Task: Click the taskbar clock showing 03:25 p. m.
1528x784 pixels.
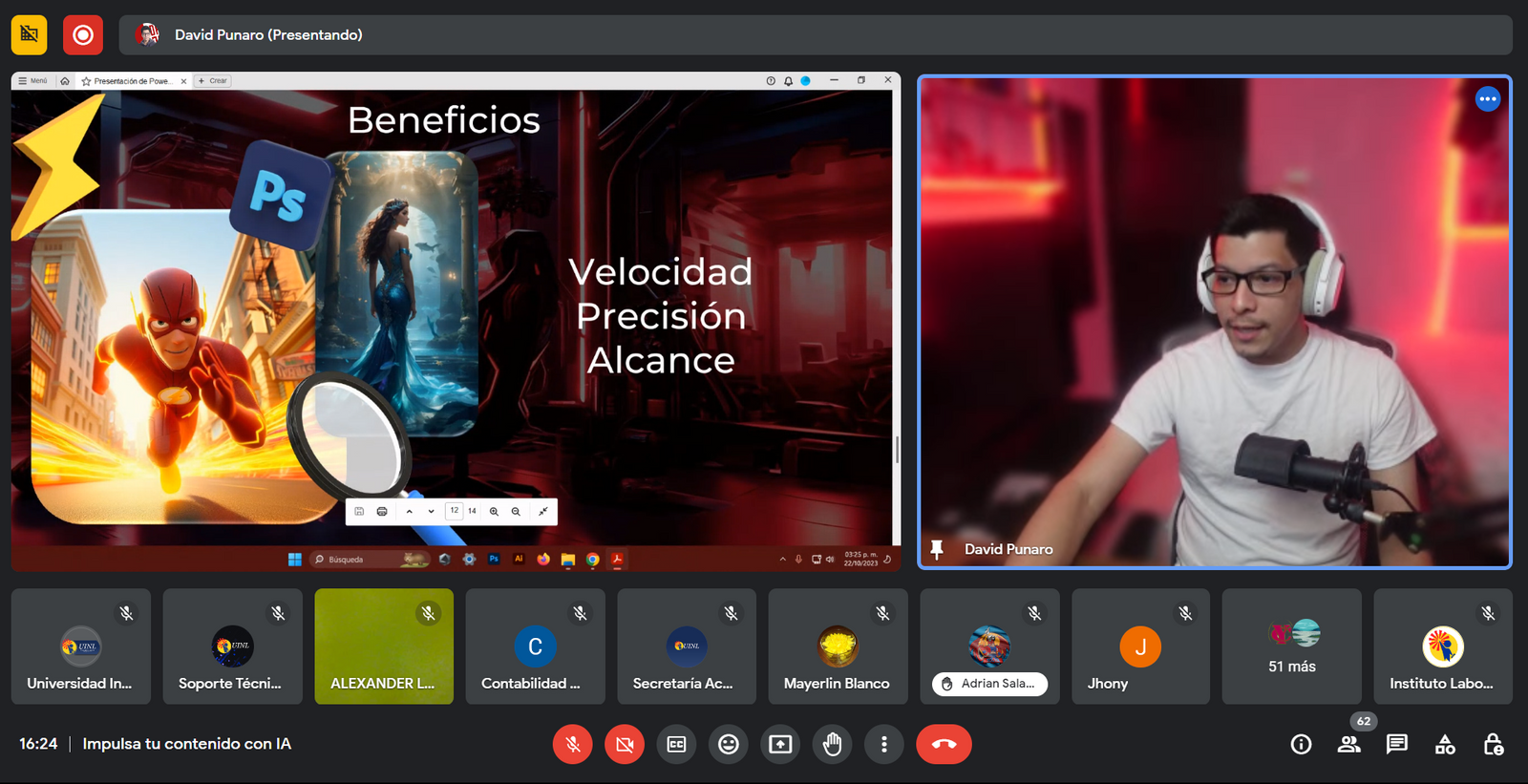Action: point(860,560)
